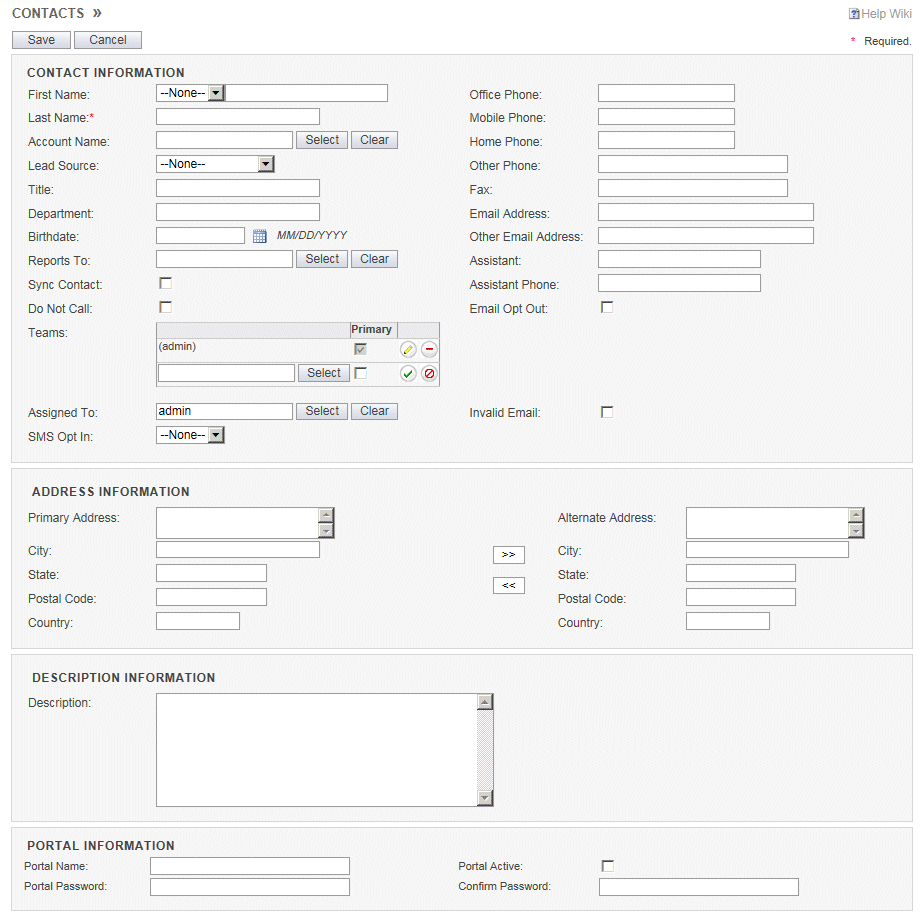
Task: Click the alternate address Postal Code field
Action: tap(741, 597)
